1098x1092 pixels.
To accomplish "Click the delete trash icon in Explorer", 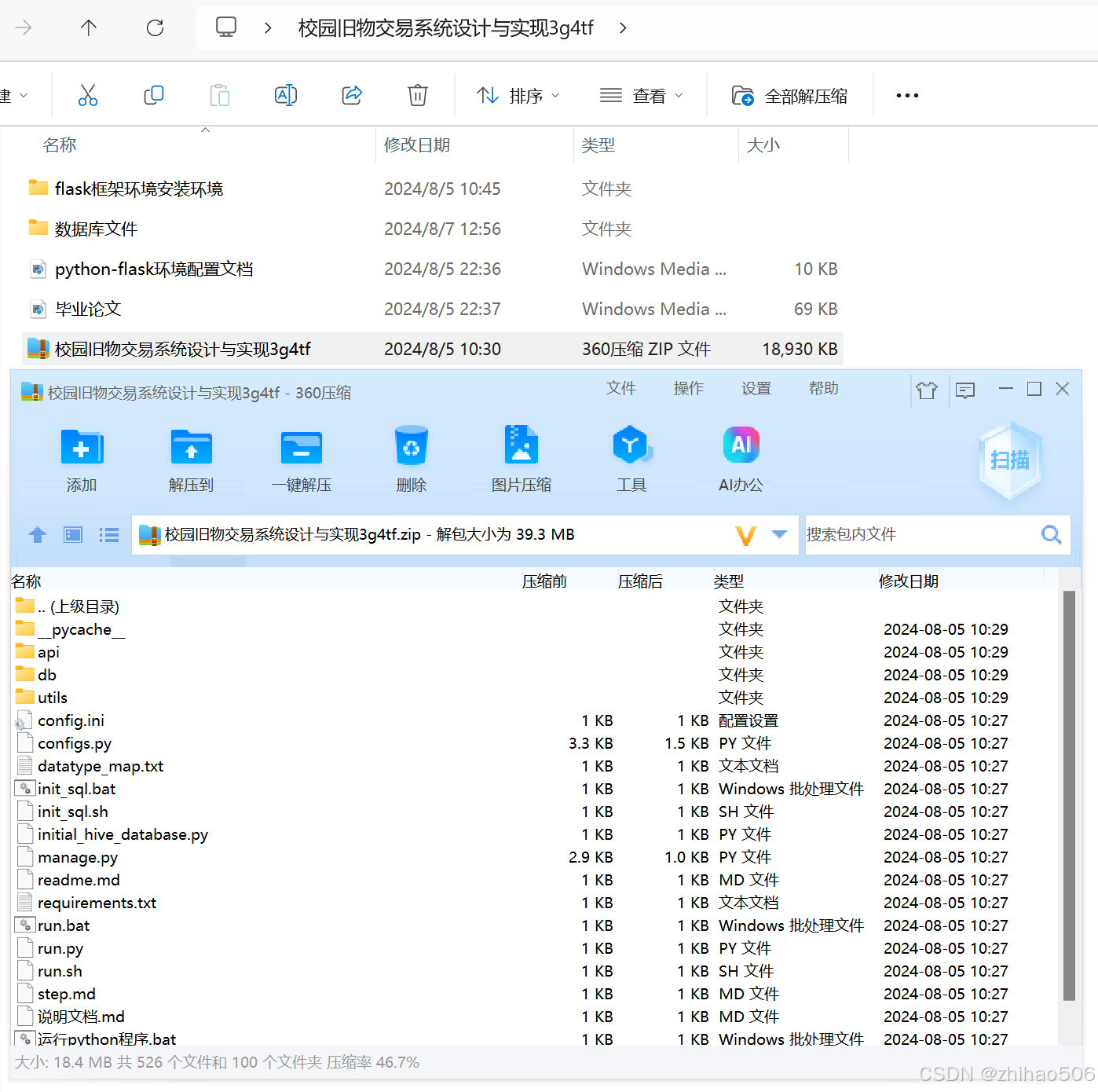I will point(418,96).
